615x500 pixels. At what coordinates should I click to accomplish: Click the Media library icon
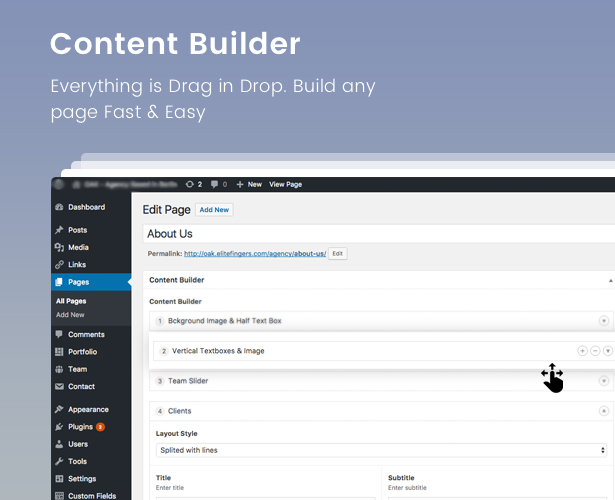[x=59, y=247]
